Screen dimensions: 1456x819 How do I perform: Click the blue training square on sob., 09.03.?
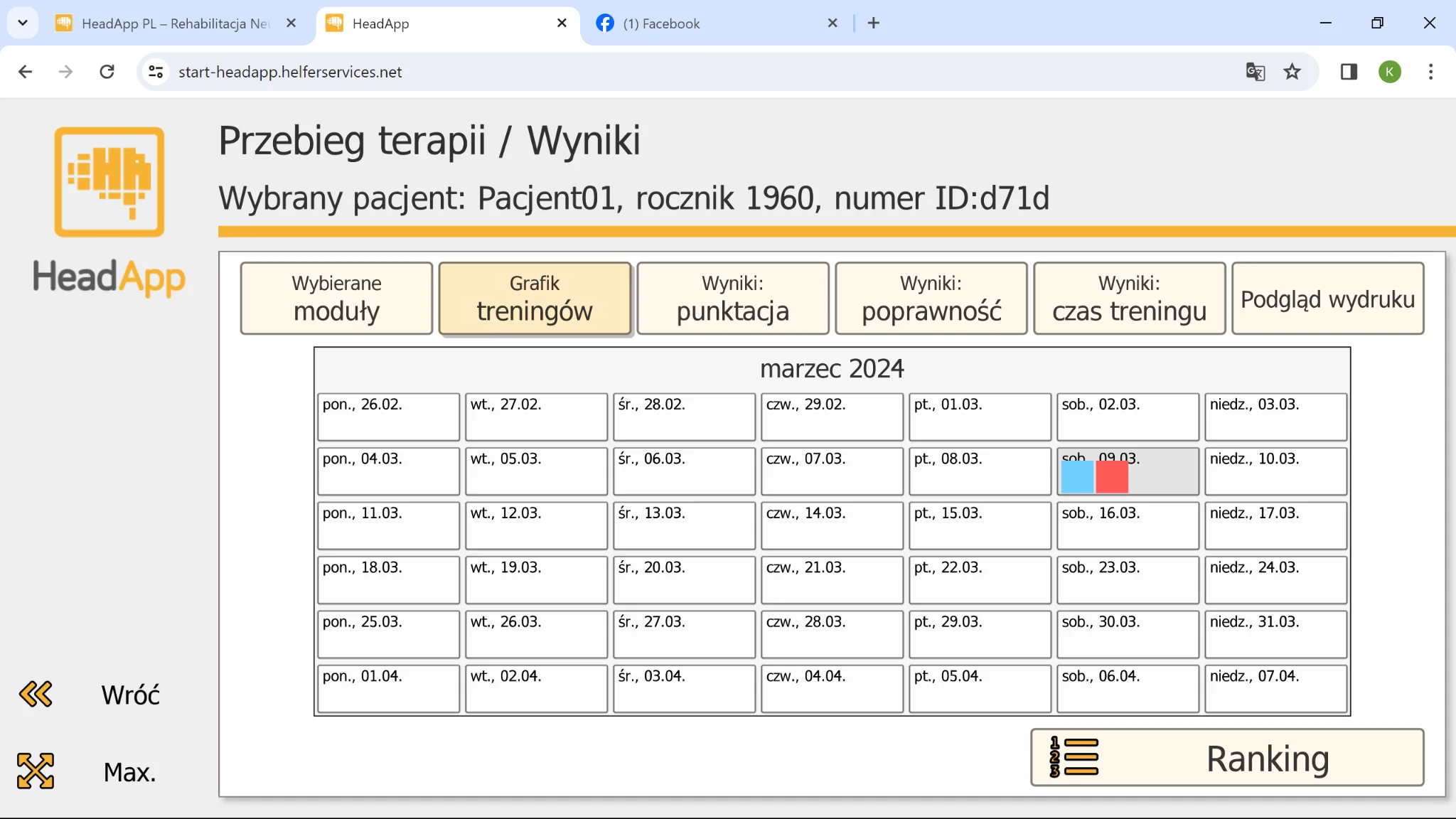point(1078,476)
